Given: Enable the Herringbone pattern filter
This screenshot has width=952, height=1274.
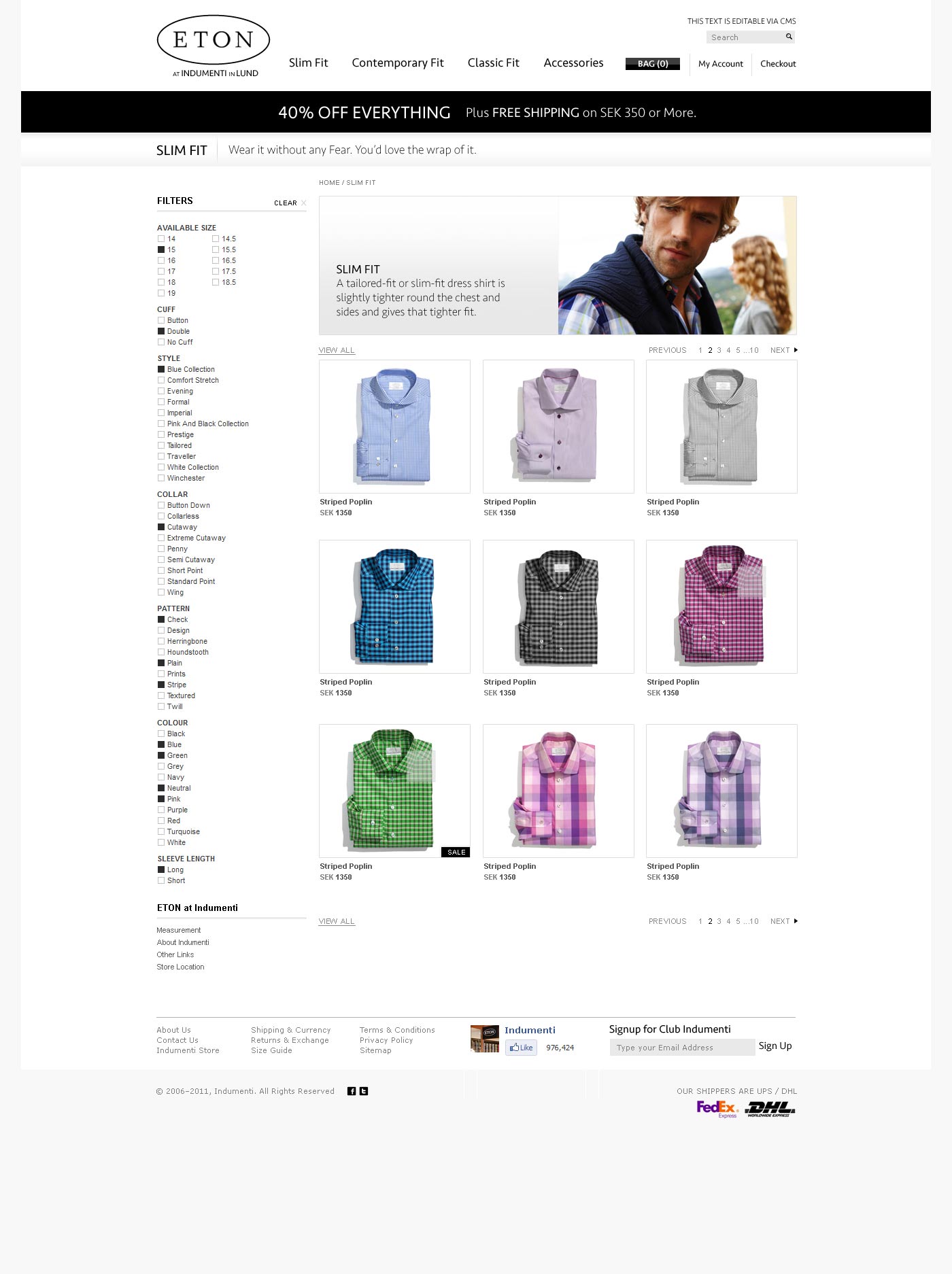Looking at the screenshot, I should coord(161,641).
